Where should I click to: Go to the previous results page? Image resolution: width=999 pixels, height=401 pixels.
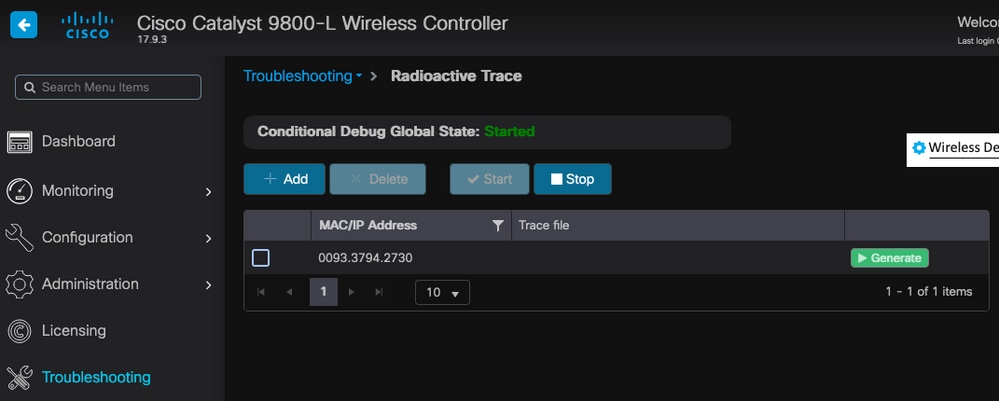click(x=289, y=292)
